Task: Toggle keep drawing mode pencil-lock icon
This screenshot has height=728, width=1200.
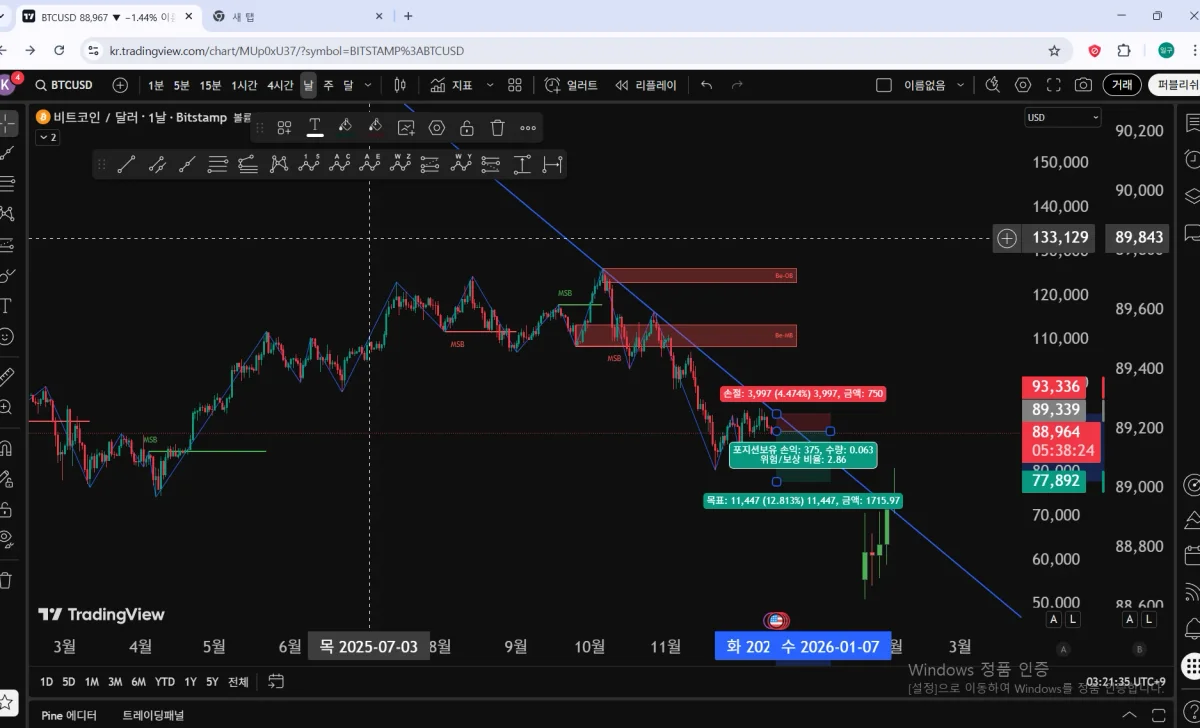Action: 7,478
